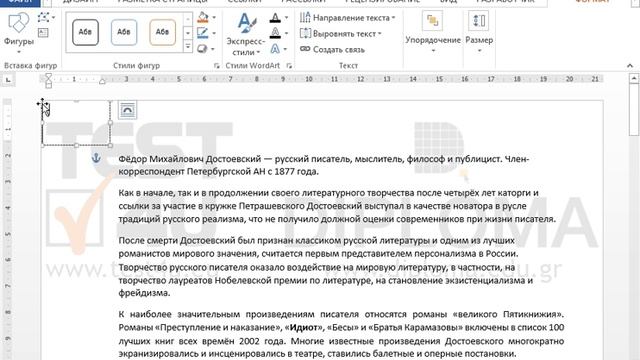Image resolution: width=640 pixels, height=360 pixels.
Task: Open the Экспресс-стили WordArt gallery
Action: click(x=246, y=34)
